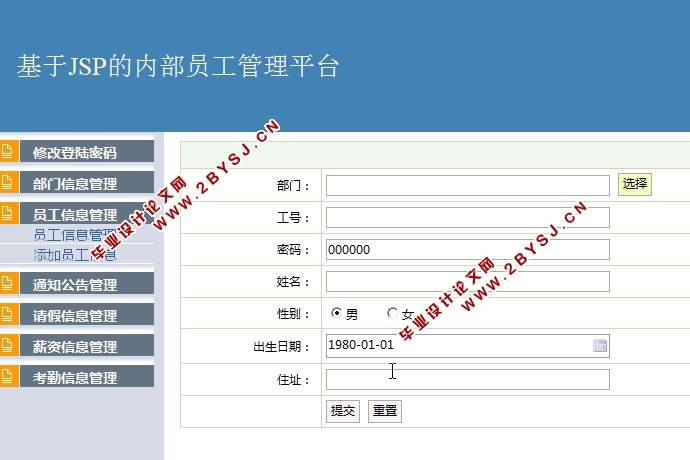Go to 员工信息管理 sub-link

point(75,235)
